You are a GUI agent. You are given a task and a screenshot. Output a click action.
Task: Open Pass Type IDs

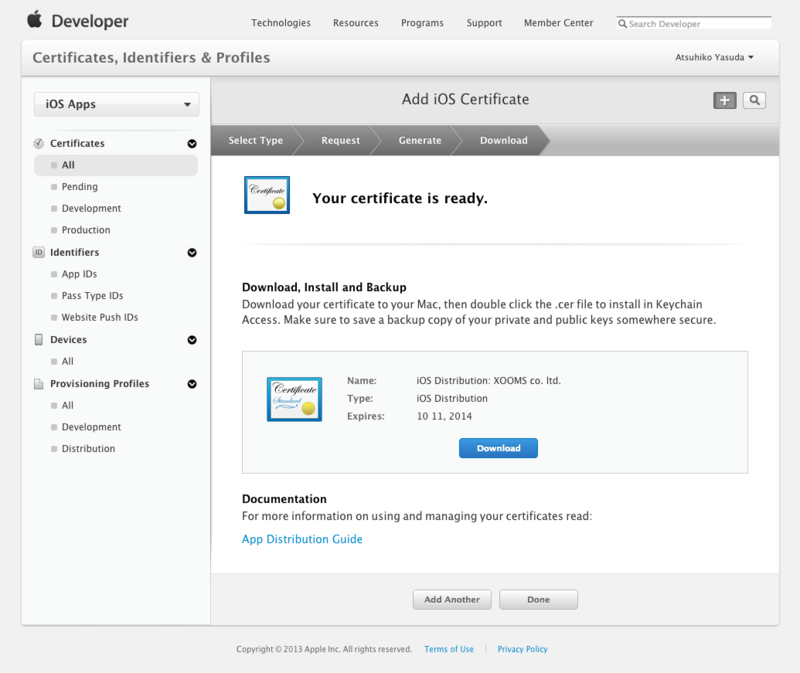click(x=92, y=296)
